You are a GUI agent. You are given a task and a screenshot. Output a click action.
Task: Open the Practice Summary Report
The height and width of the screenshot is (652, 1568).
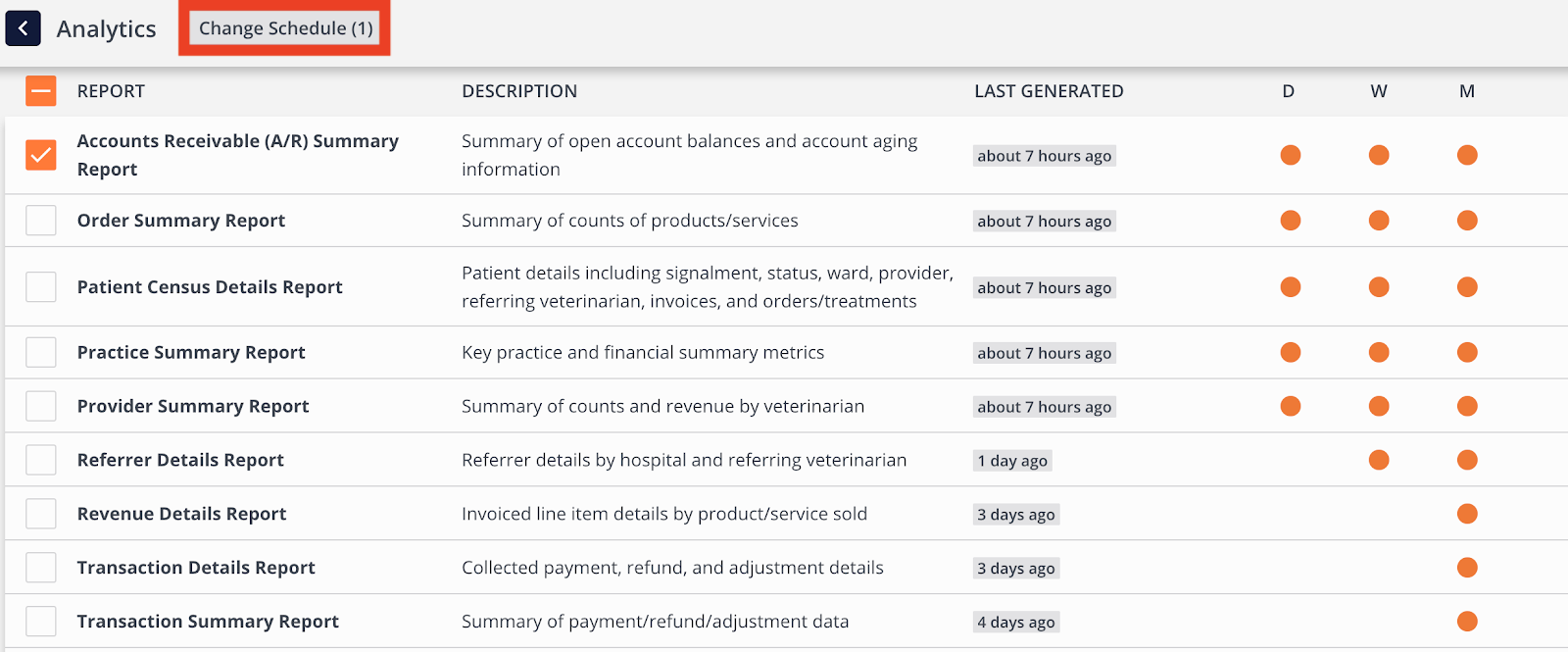191,353
